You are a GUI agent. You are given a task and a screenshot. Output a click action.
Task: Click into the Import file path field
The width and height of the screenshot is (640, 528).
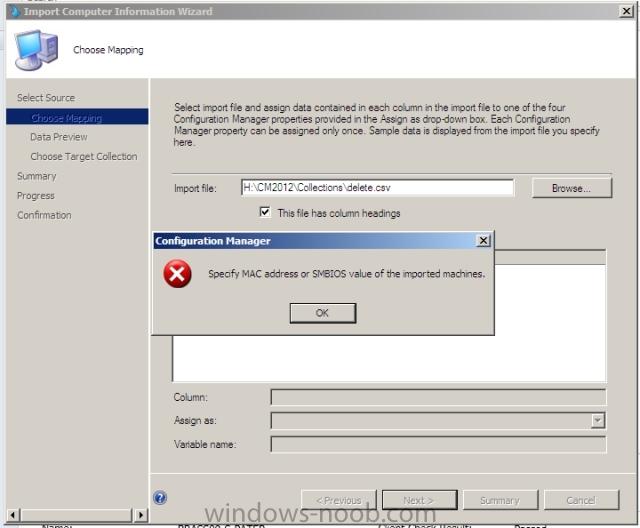378,188
